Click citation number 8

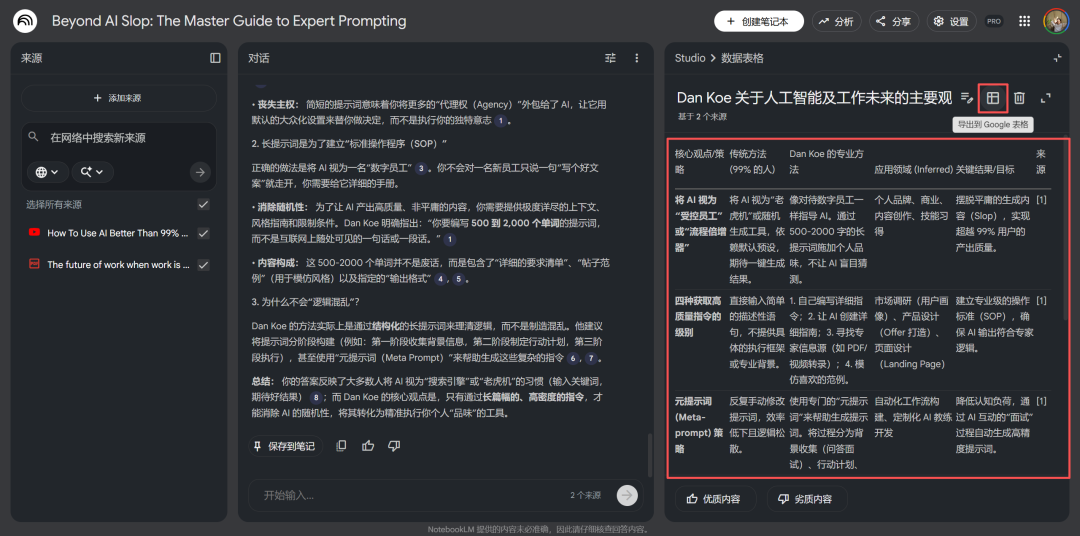click(316, 398)
